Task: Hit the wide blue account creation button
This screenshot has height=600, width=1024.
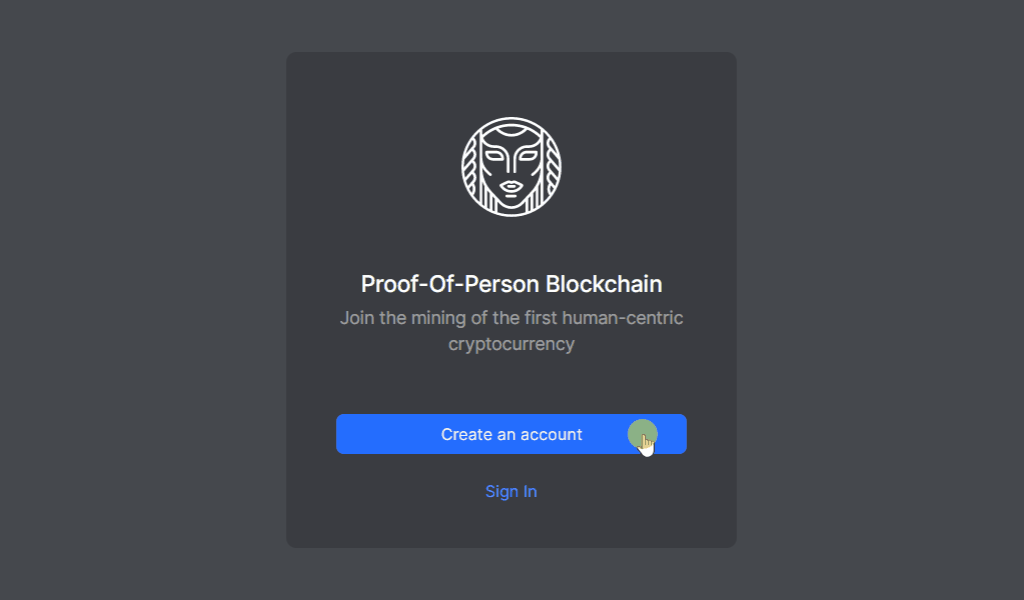Action: (x=511, y=434)
